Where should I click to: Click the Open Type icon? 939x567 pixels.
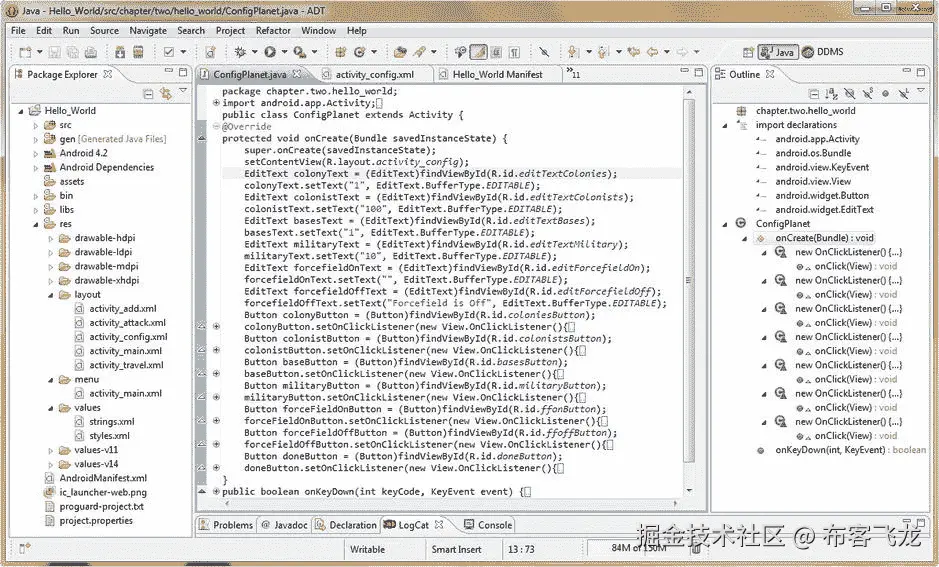(400, 52)
